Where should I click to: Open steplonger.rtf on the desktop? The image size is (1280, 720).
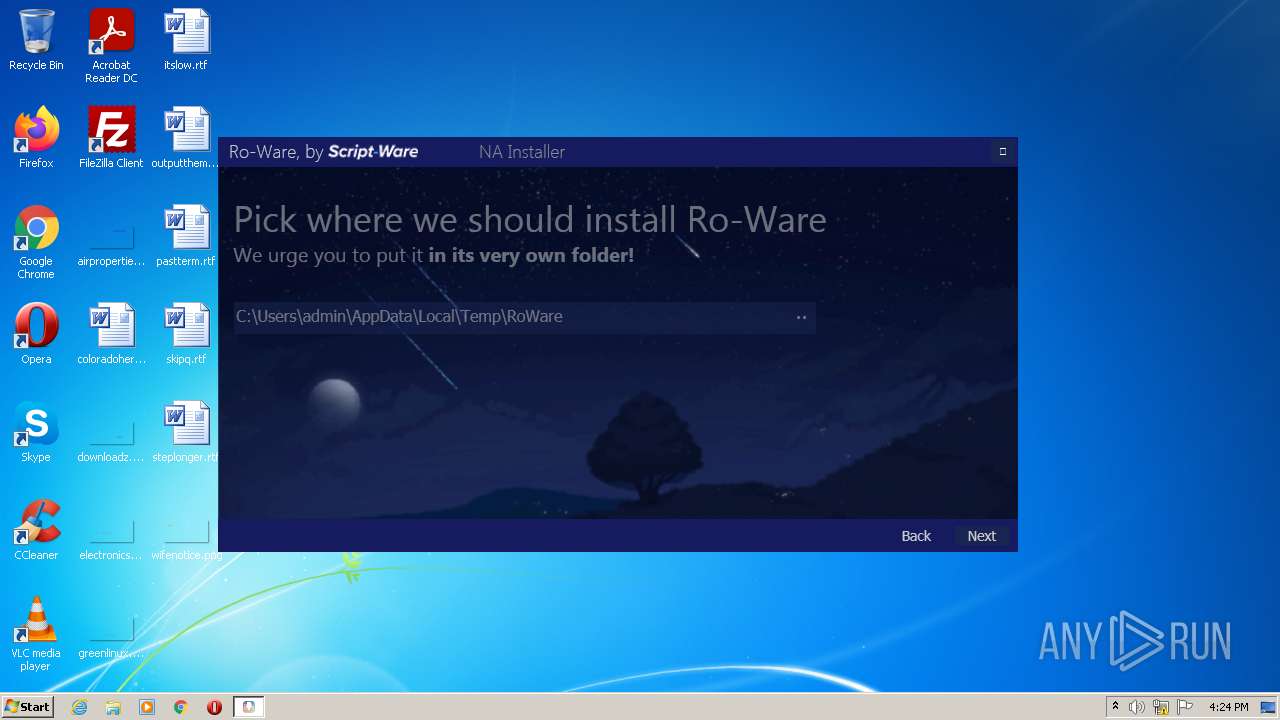(x=186, y=432)
